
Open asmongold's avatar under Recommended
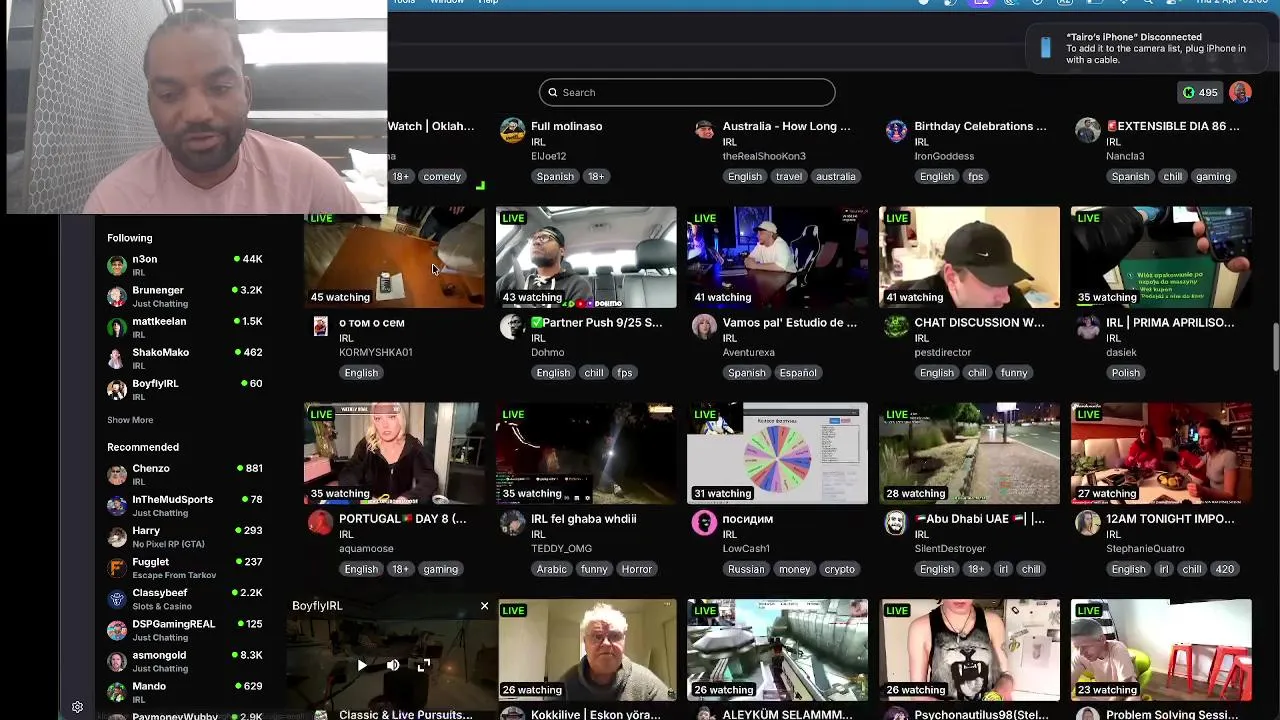[117, 660]
